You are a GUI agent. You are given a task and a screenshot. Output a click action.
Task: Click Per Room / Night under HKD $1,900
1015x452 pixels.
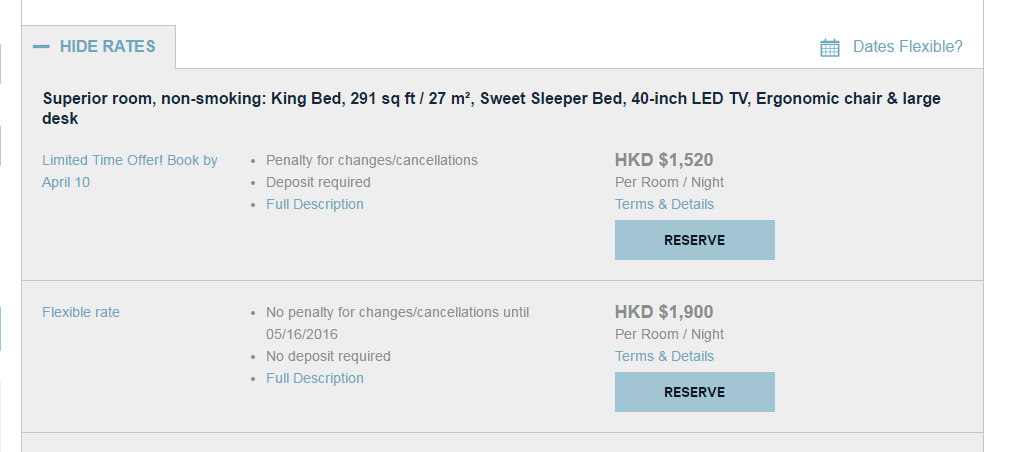click(669, 334)
